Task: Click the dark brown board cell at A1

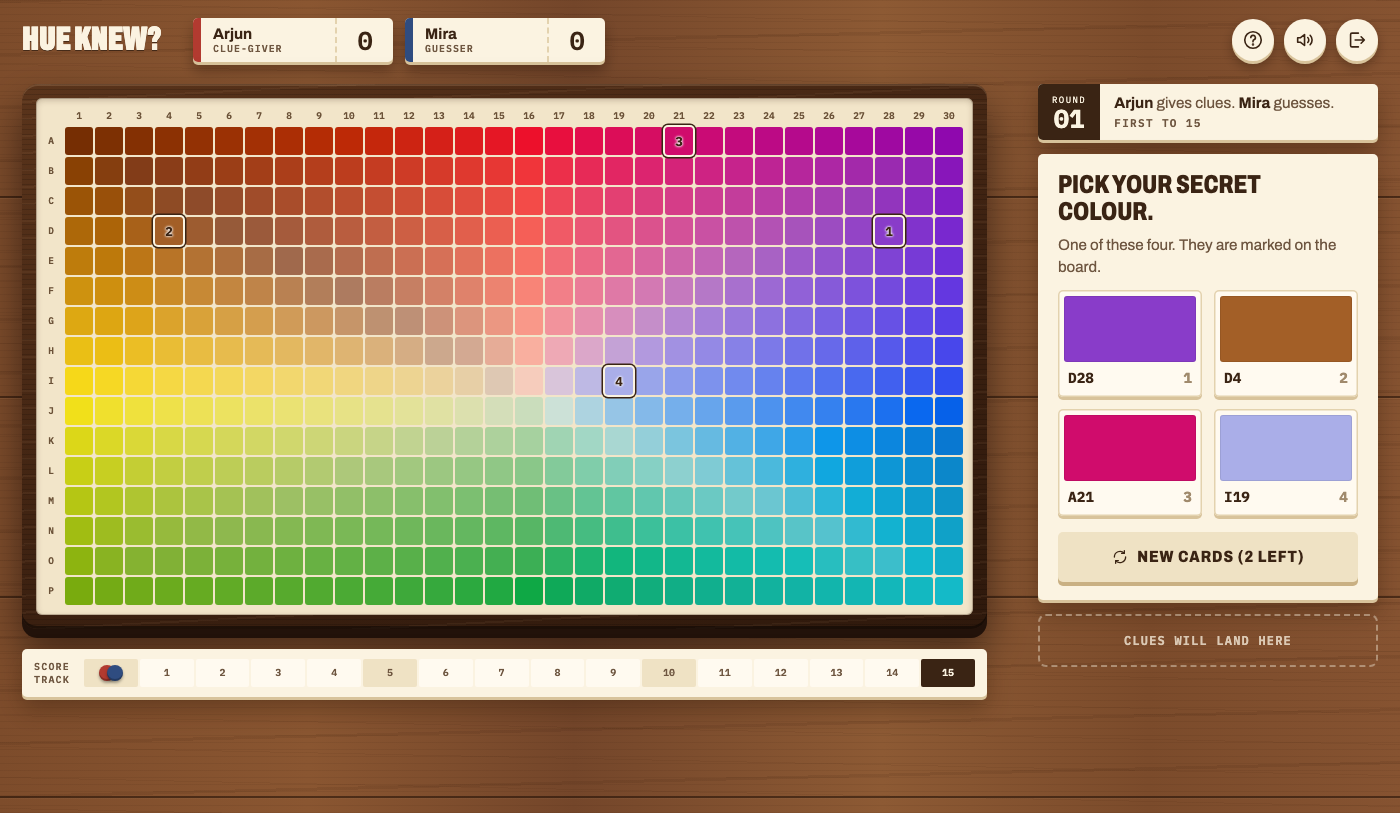Action: (x=79, y=141)
